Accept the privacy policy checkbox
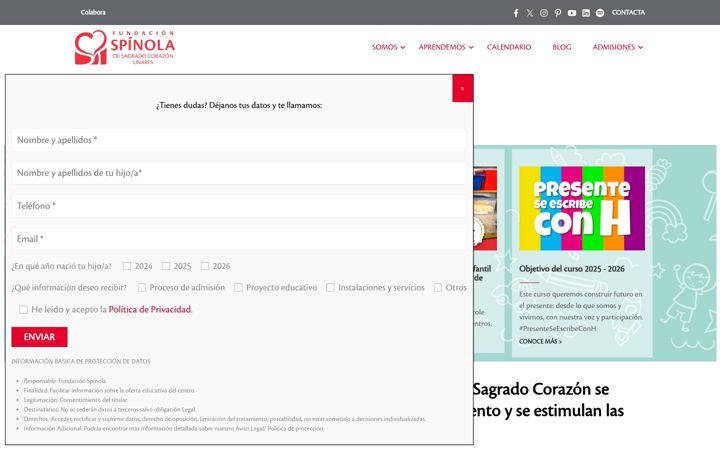720x450 pixels. pyautogui.click(x=23, y=309)
